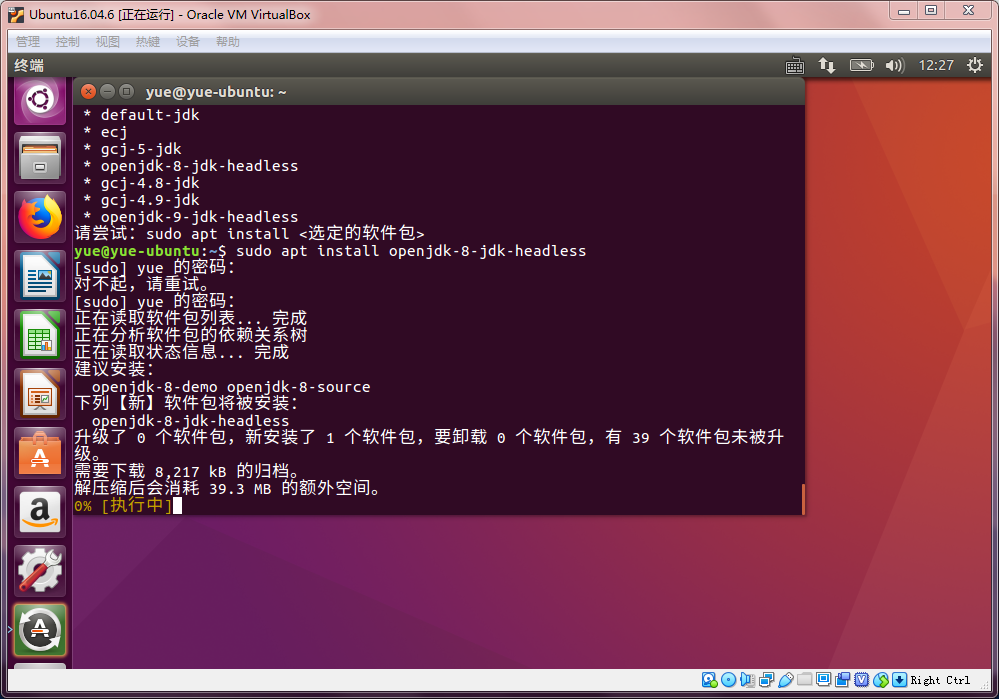Click the 'openjdk-8-demo openjdk-8-source' suggestion line

coord(231,387)
